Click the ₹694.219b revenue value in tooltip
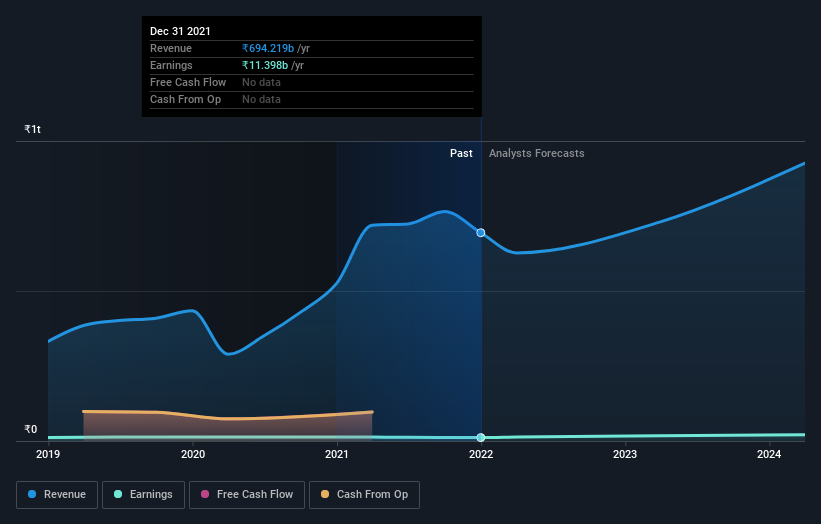The height and width of the screenshot is (524, 821). 268,48
